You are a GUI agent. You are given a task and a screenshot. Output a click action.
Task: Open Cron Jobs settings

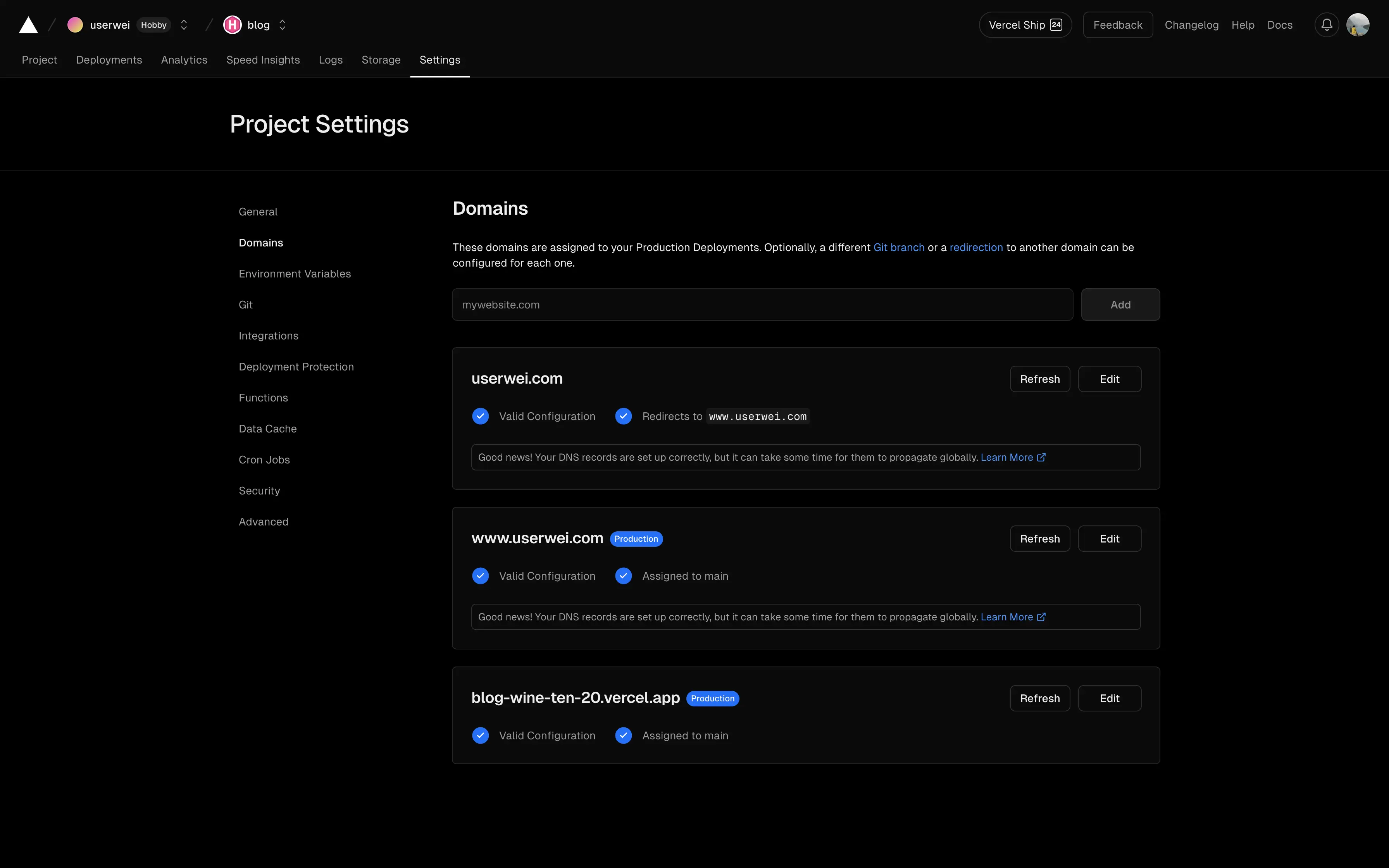click(265, 460)
